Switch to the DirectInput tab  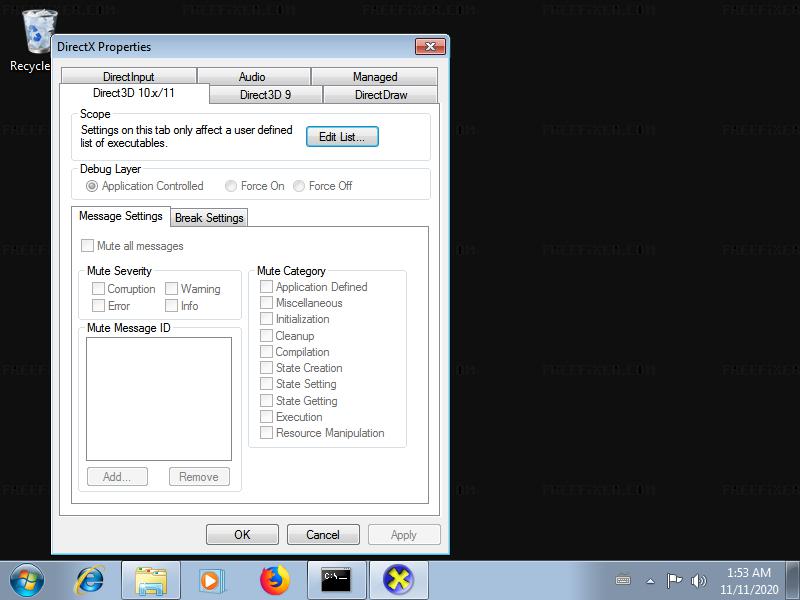(x=129, y=77)
